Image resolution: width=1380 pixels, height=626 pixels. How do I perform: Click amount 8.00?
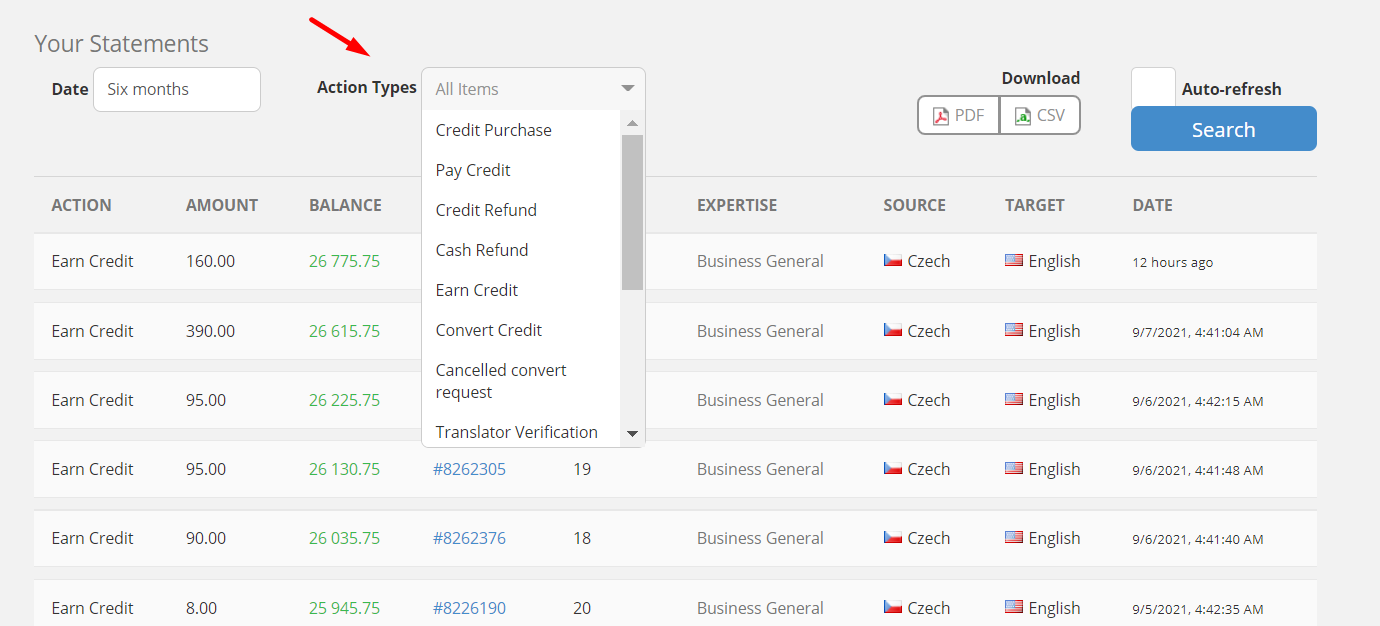(x=201, y=608)
